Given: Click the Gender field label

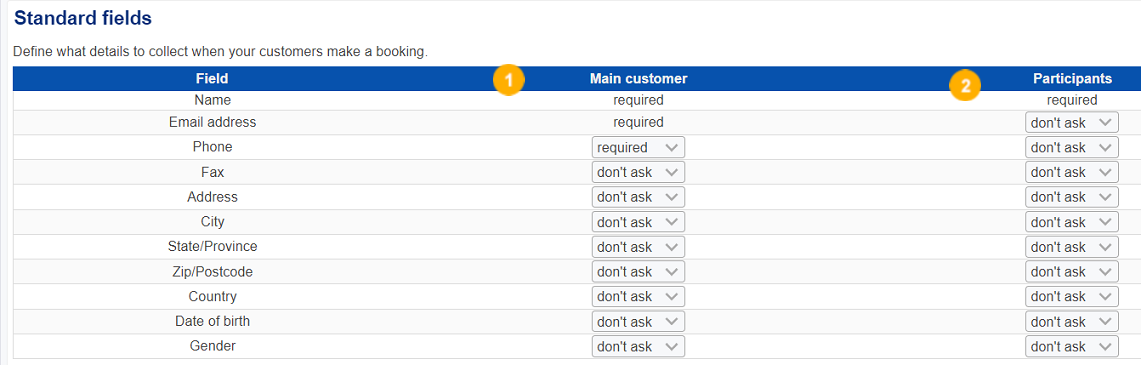Looking at the screenshot, I should click(212, 346).
